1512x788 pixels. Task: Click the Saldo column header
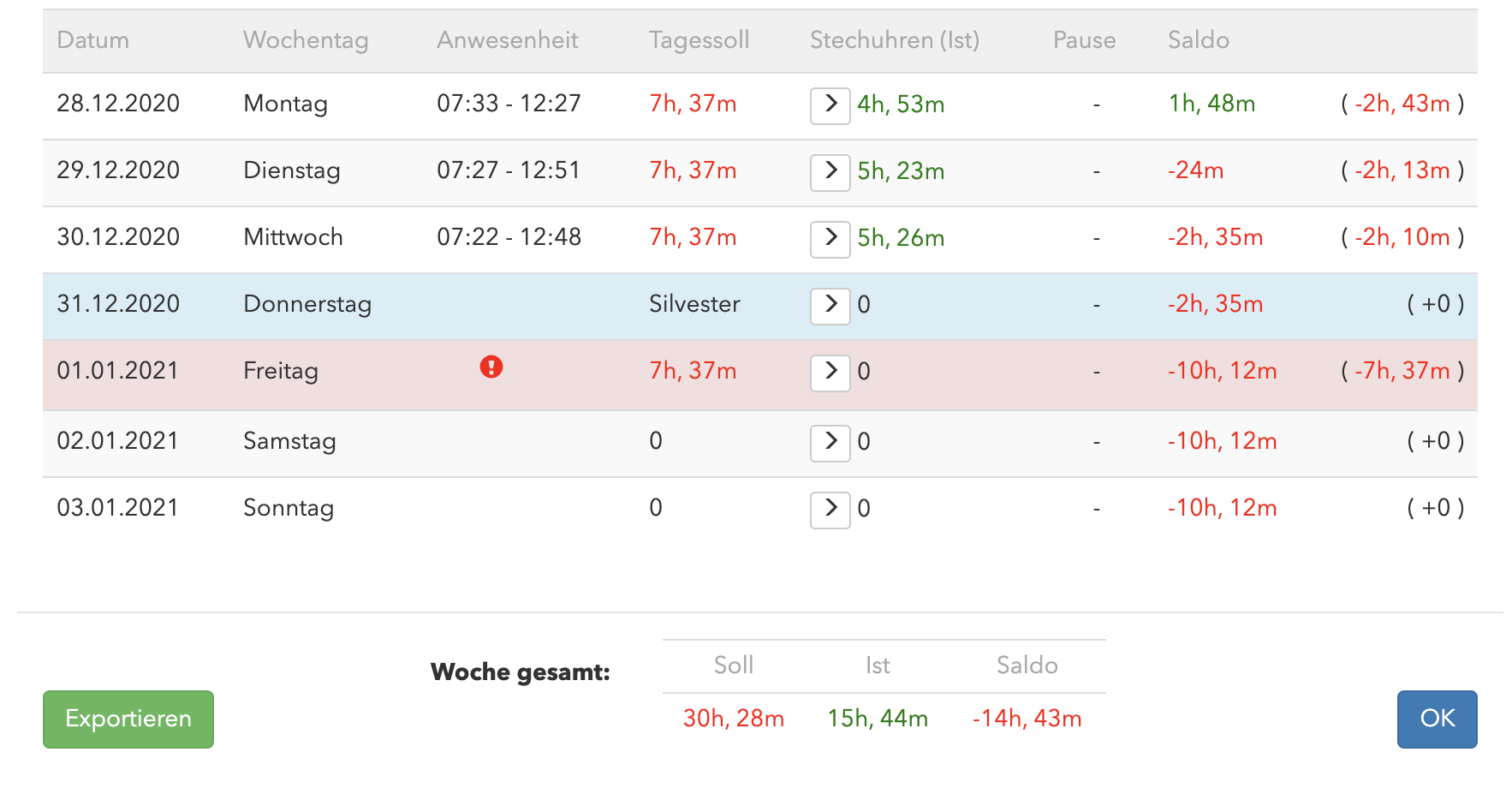pos(1199,40)
